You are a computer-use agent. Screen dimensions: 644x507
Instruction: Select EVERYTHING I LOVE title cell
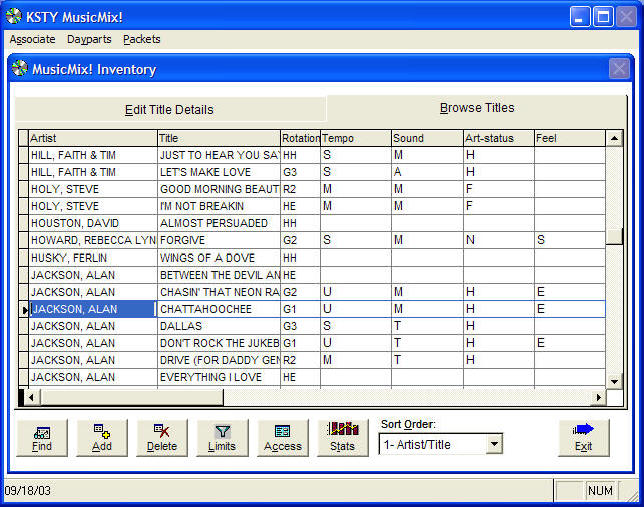[219, 377]
